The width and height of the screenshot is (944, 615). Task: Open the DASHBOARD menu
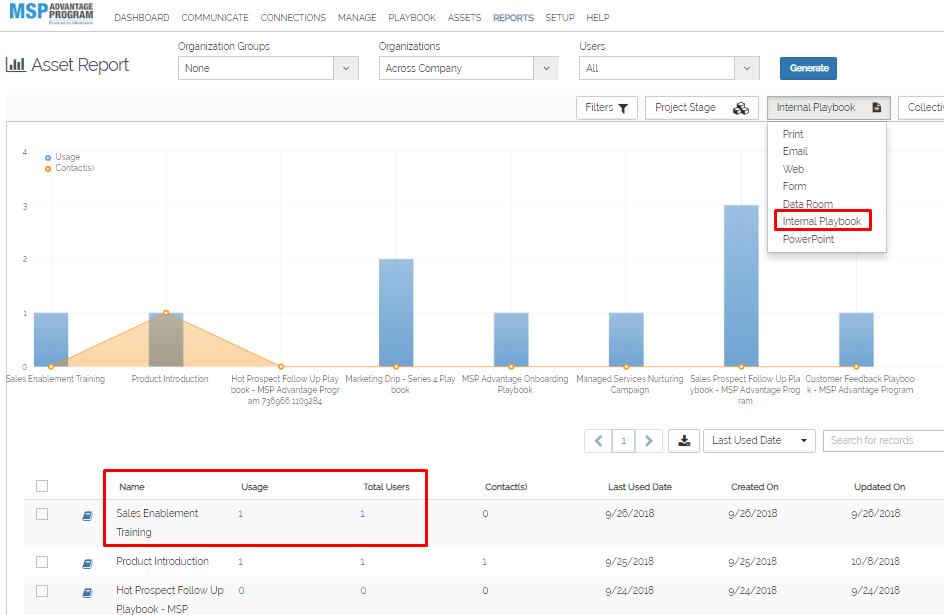tap(141, 17)
